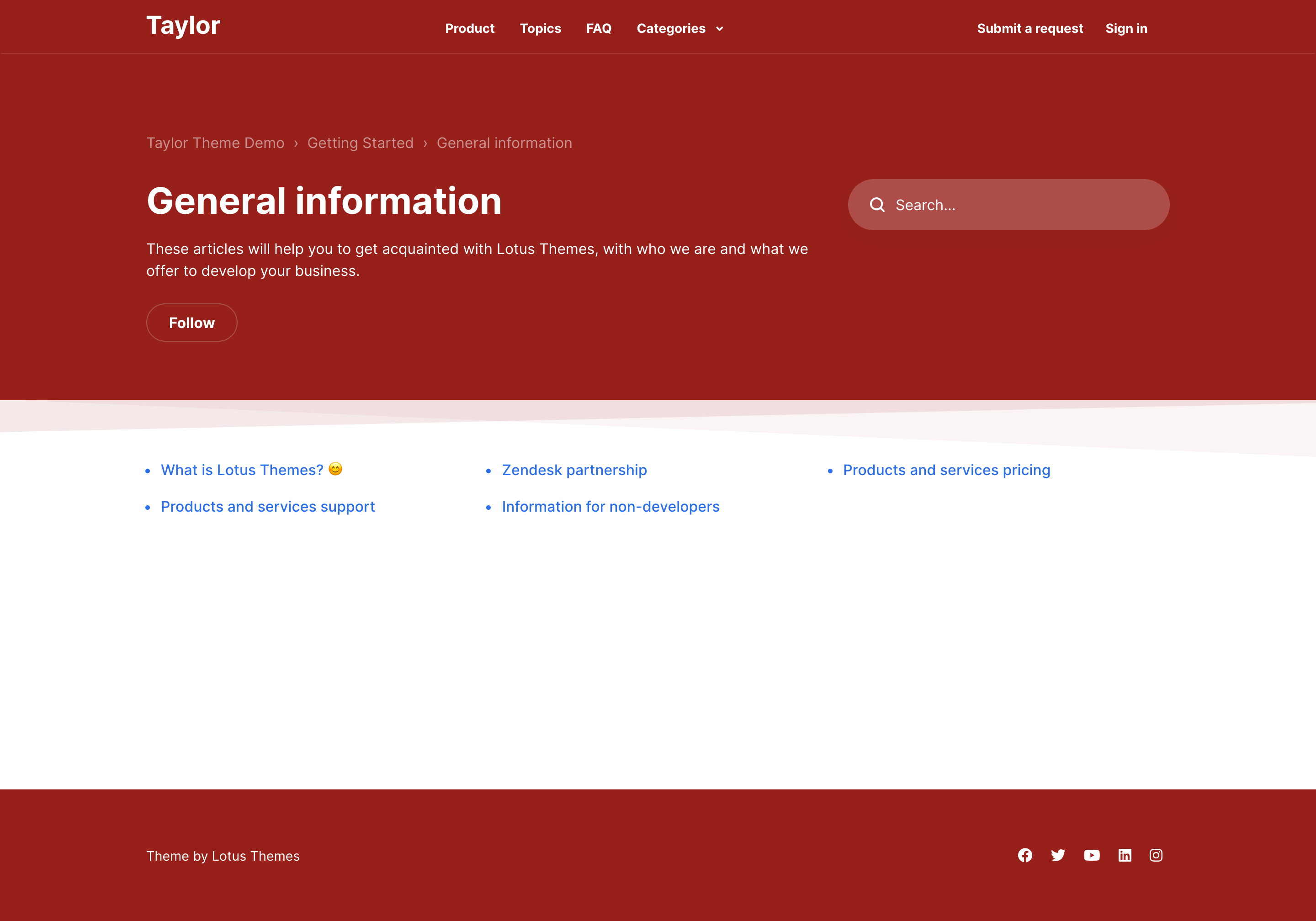
Task: Expand the Categories dropdown menu
Action: click(x=671, y=29)
